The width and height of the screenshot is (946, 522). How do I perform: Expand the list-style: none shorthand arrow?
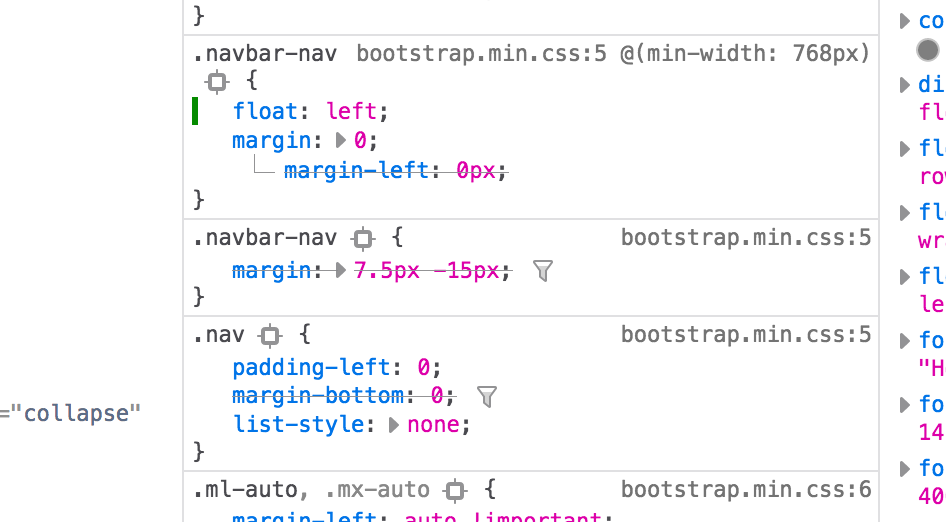click(x=394, y=425)
